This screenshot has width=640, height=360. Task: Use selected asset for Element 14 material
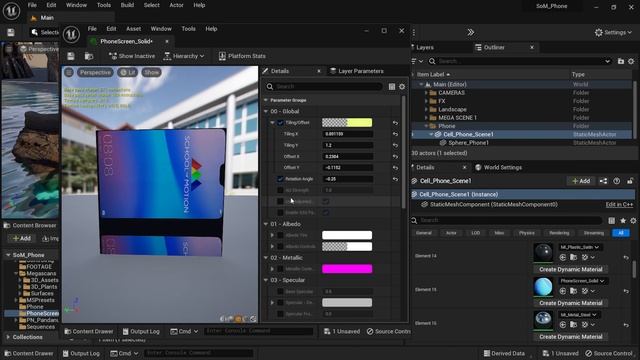tap(563, 257)
